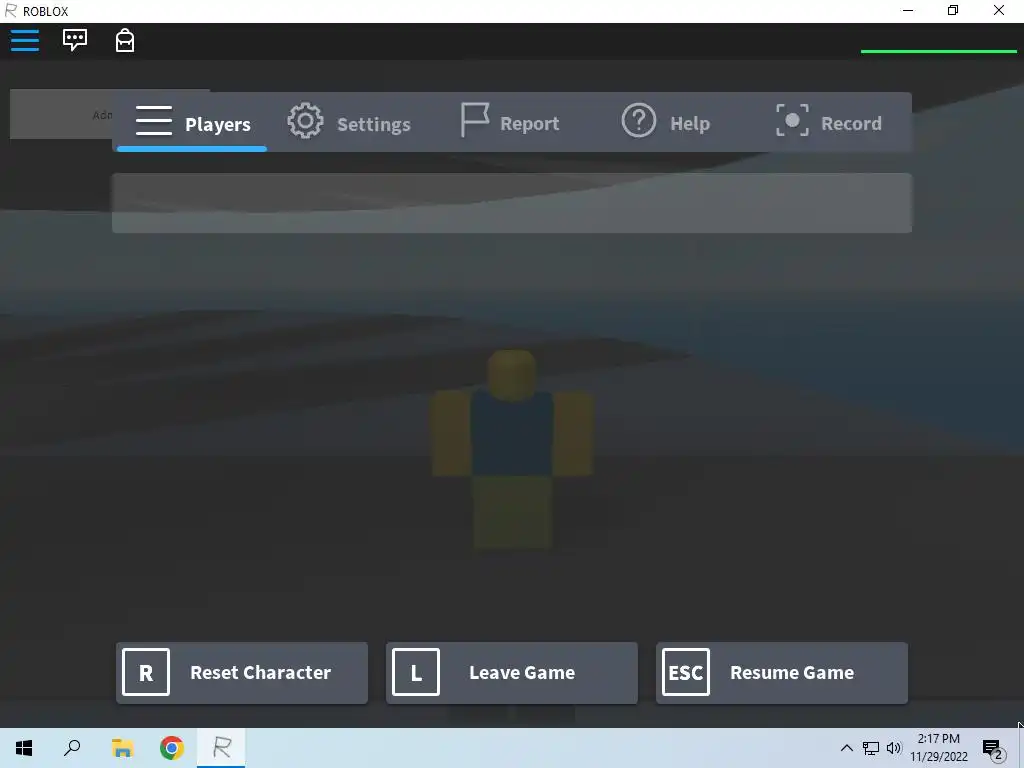
Task: Open the Windows Start menu
Action: coord(24,748)
